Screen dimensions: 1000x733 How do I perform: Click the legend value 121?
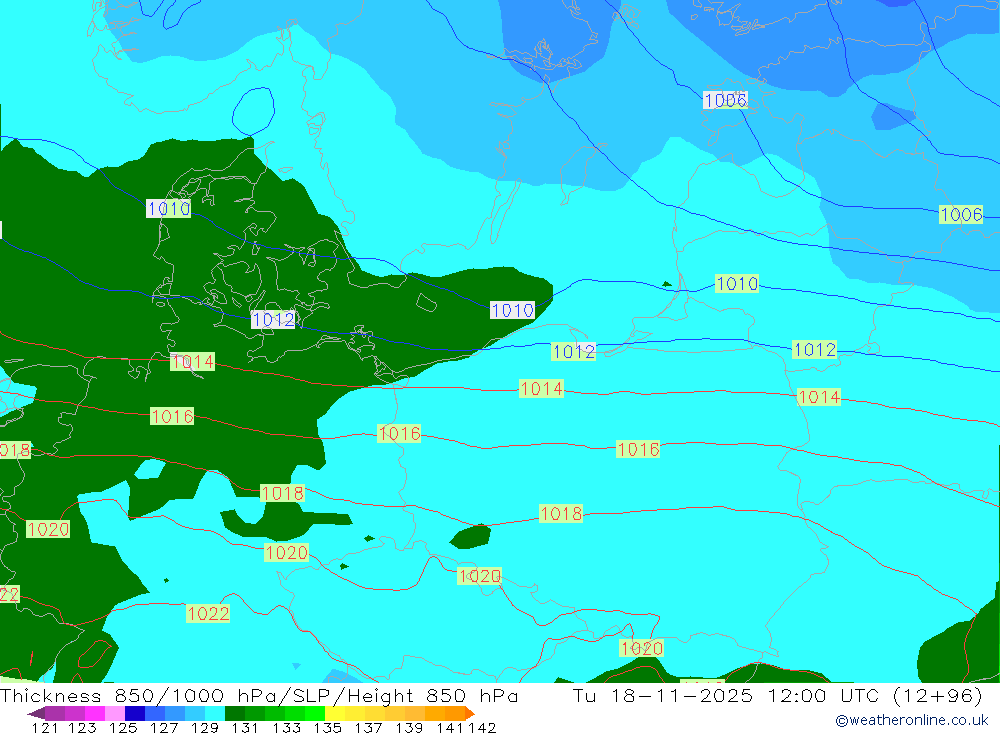(45, 728)
